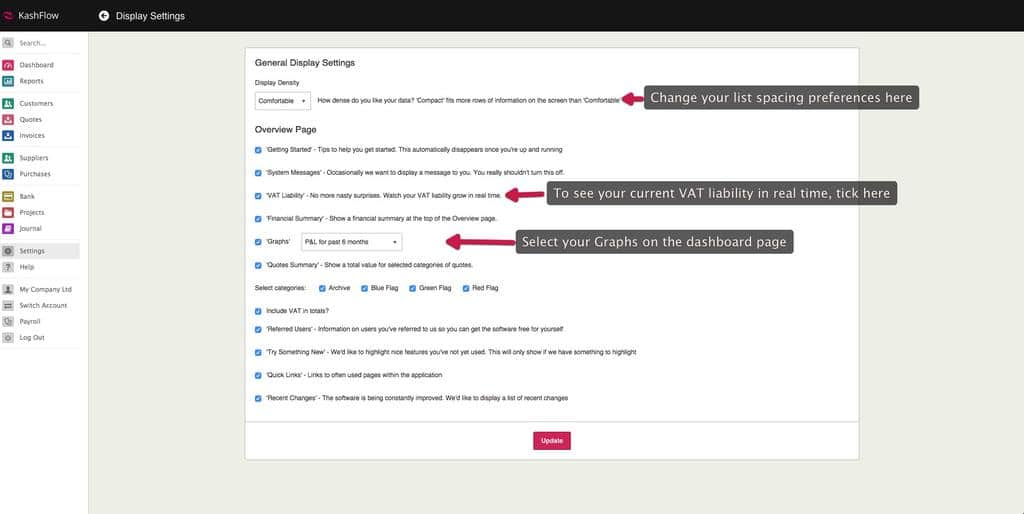Click the Journal icon in sidebar
Viewport: 1024px width, 514px height.
pos(8,229)
